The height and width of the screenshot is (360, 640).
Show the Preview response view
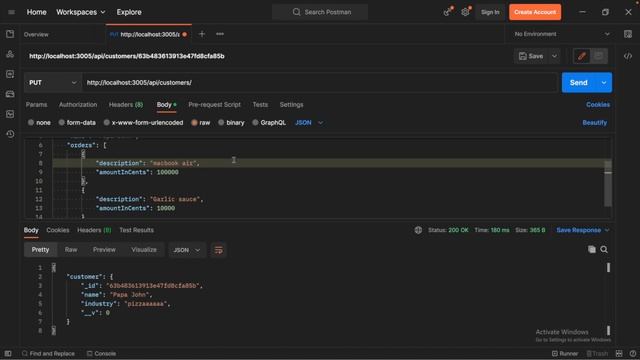click(x=104, y=250)
